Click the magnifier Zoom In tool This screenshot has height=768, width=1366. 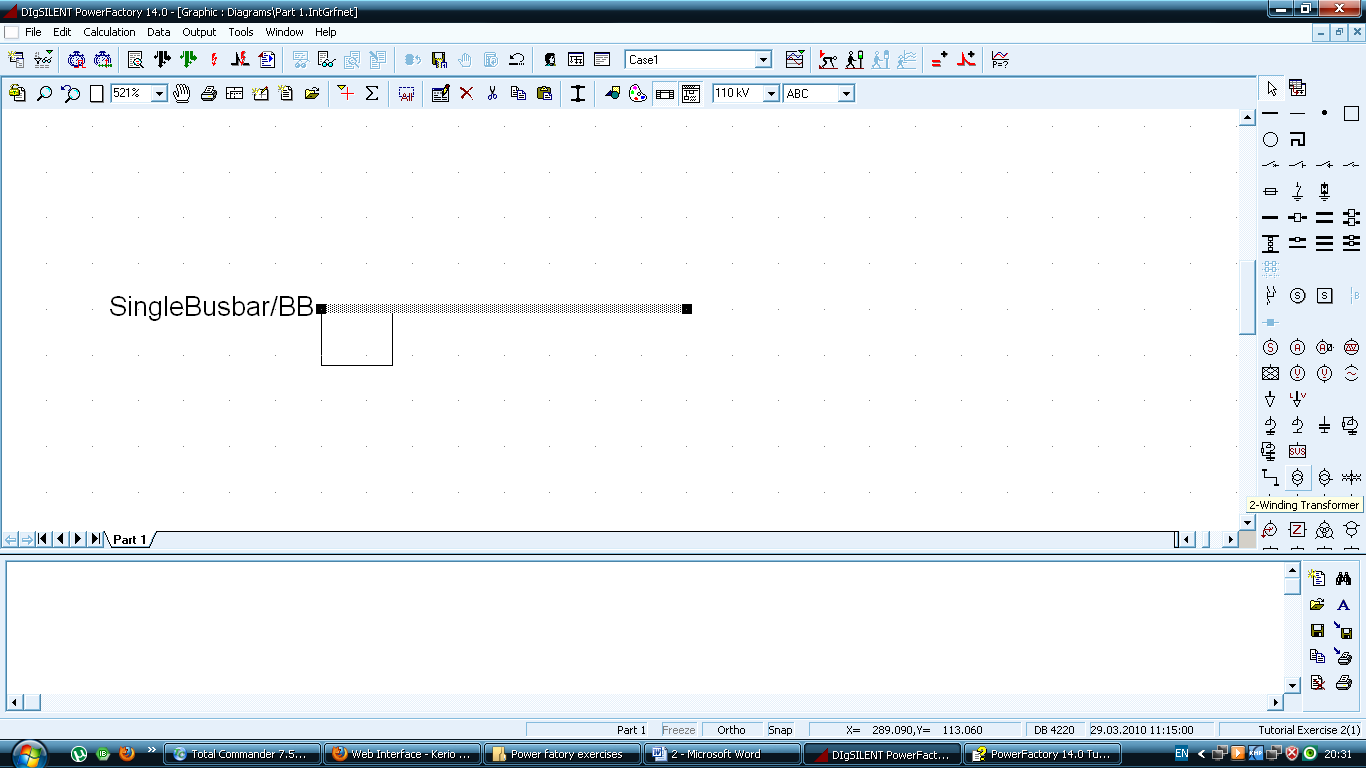[x=44, y=93]
